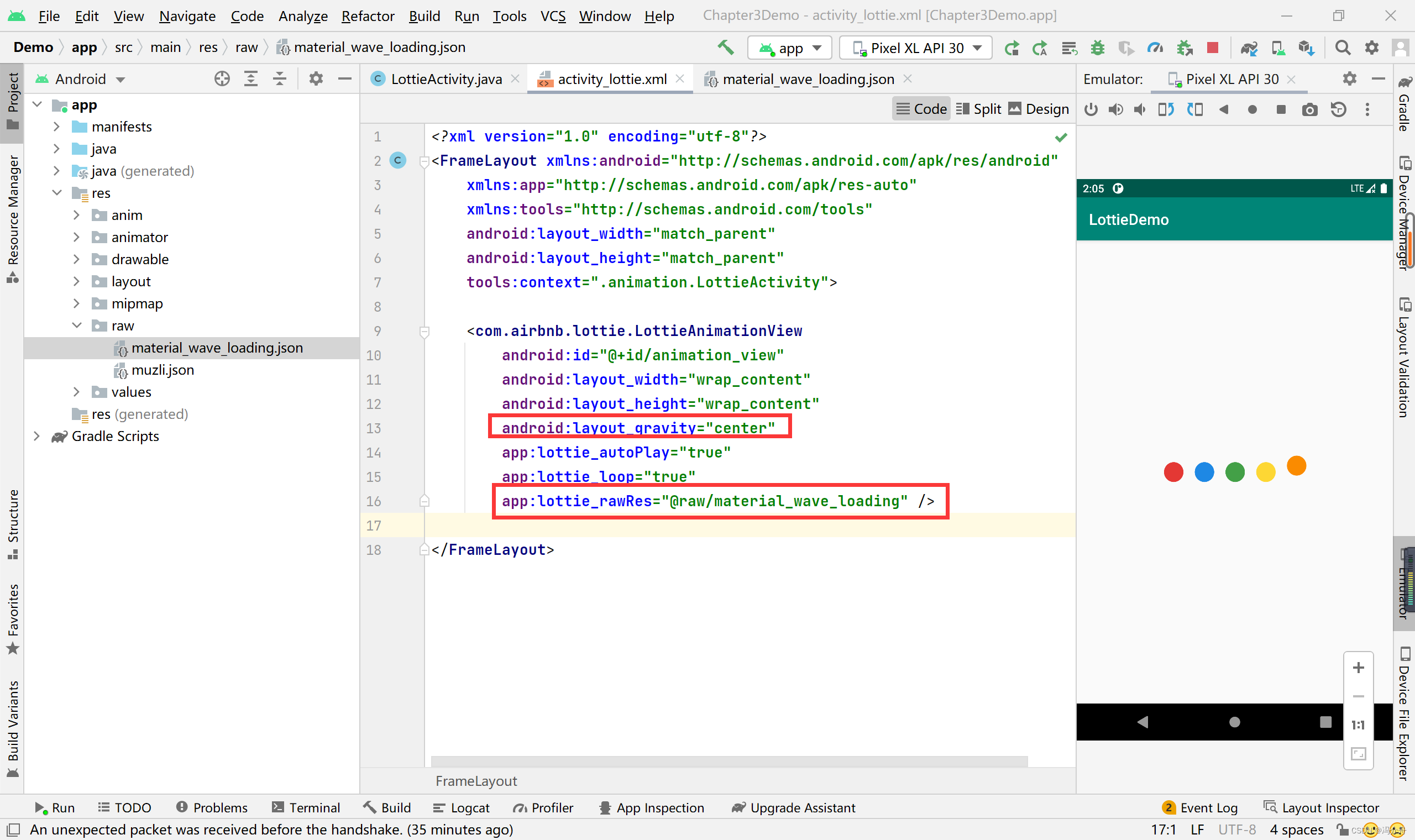Click emulator zoom in plus button
This screenshot has width=1415, height=840.
tap(1358, 668)
